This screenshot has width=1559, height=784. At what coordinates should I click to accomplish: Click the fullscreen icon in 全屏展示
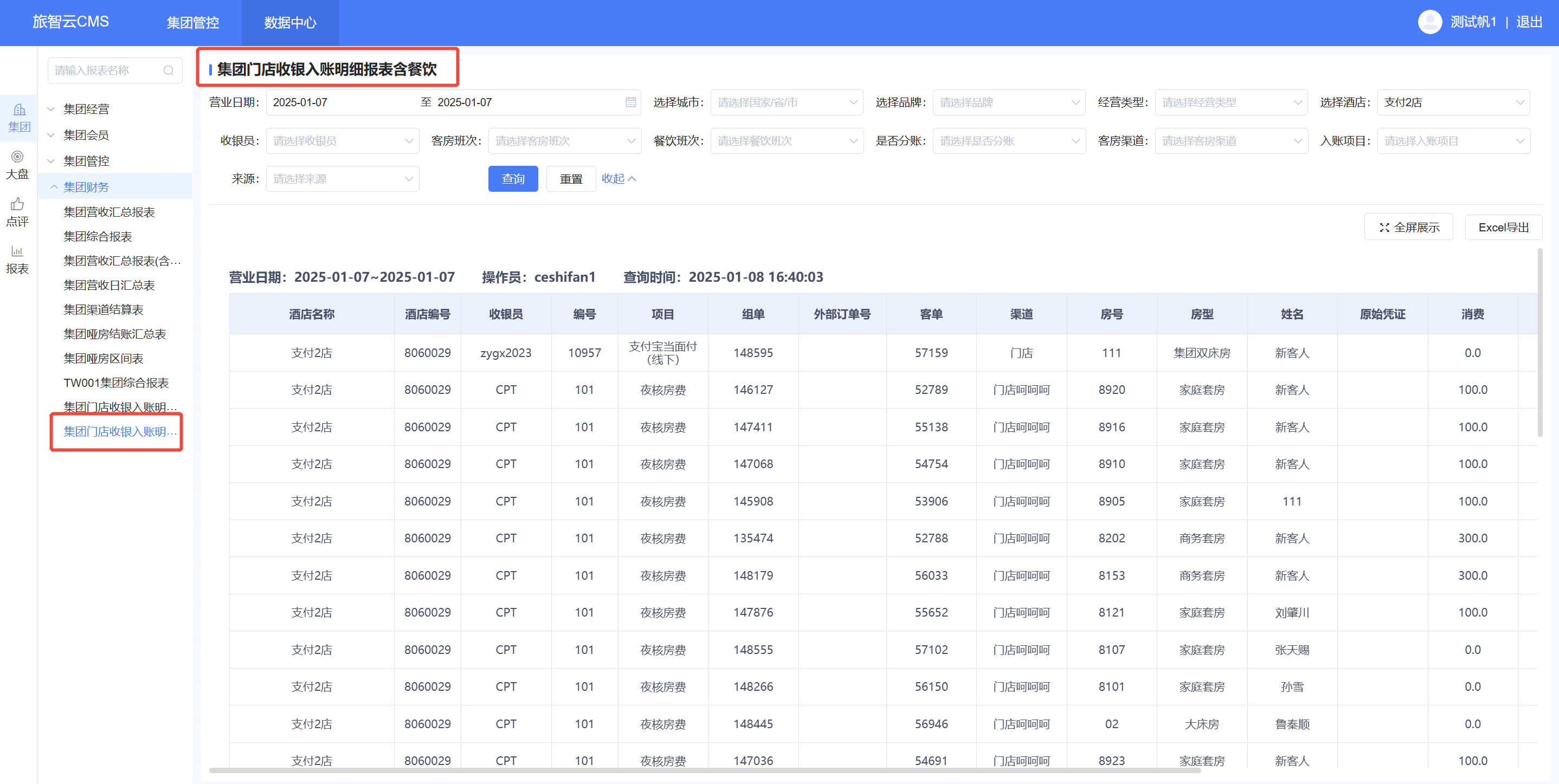(1384, 228)
